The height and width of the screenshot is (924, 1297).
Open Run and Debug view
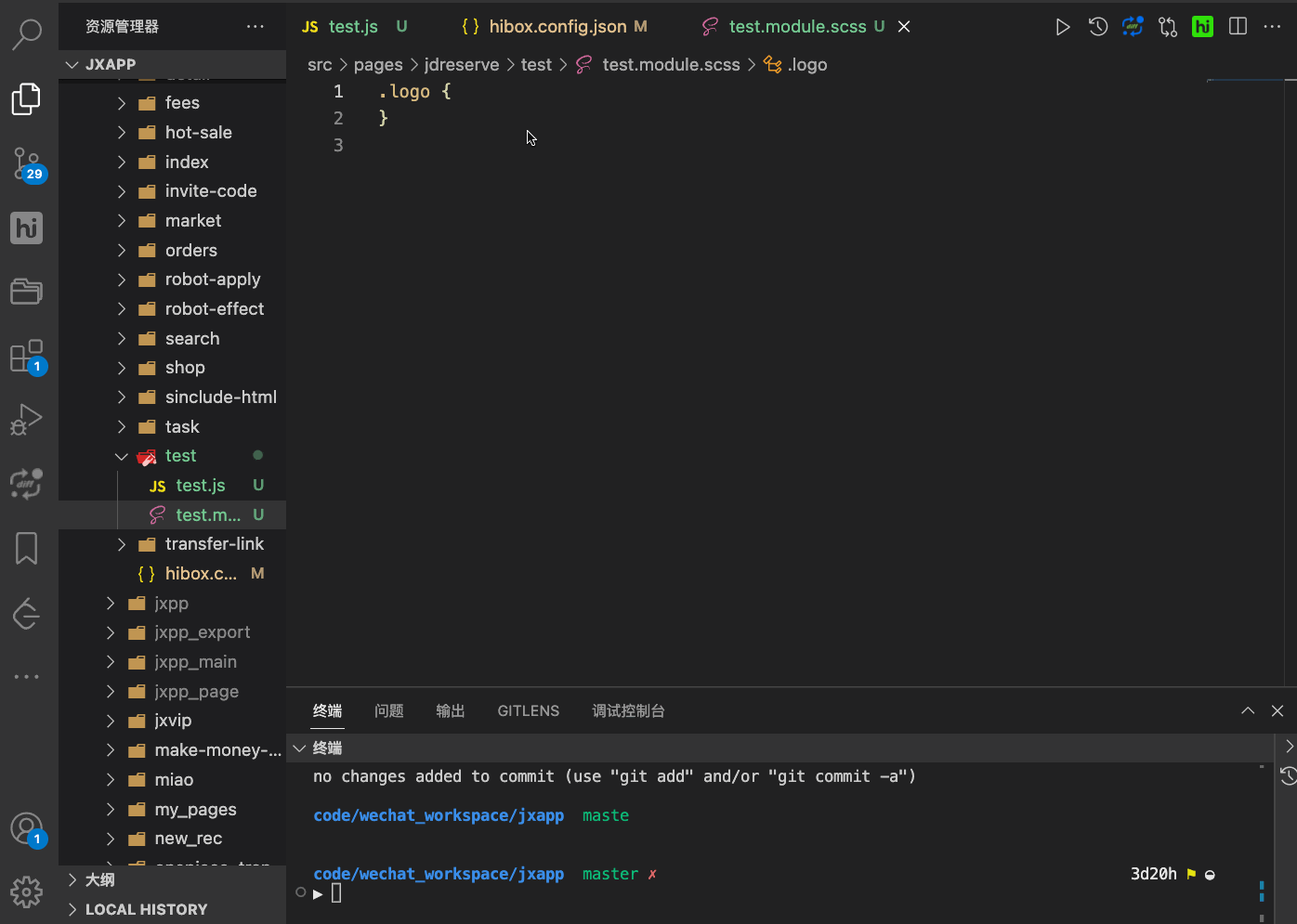click(x=27, y=420)
